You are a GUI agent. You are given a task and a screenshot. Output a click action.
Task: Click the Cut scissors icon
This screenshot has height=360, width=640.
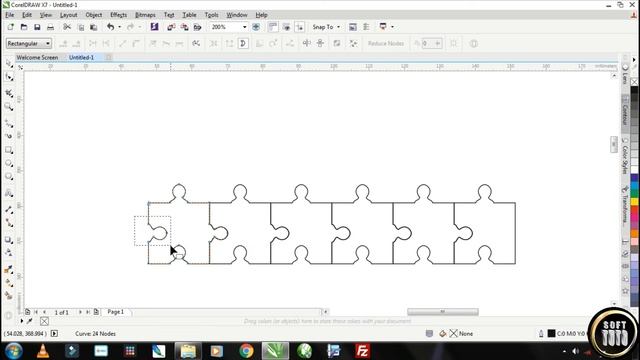pyautogui.click(x=67, y=27)
